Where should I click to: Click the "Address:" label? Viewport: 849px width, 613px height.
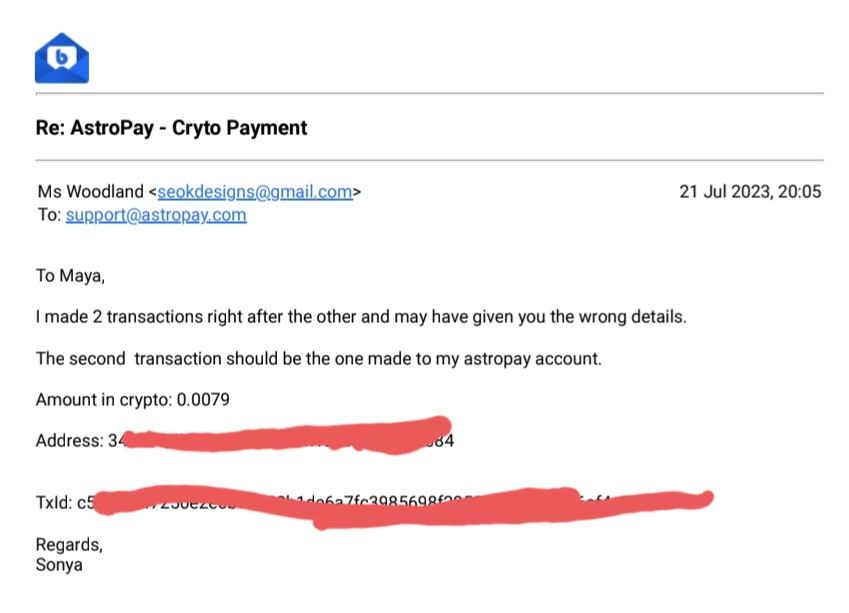pos(69,440)
